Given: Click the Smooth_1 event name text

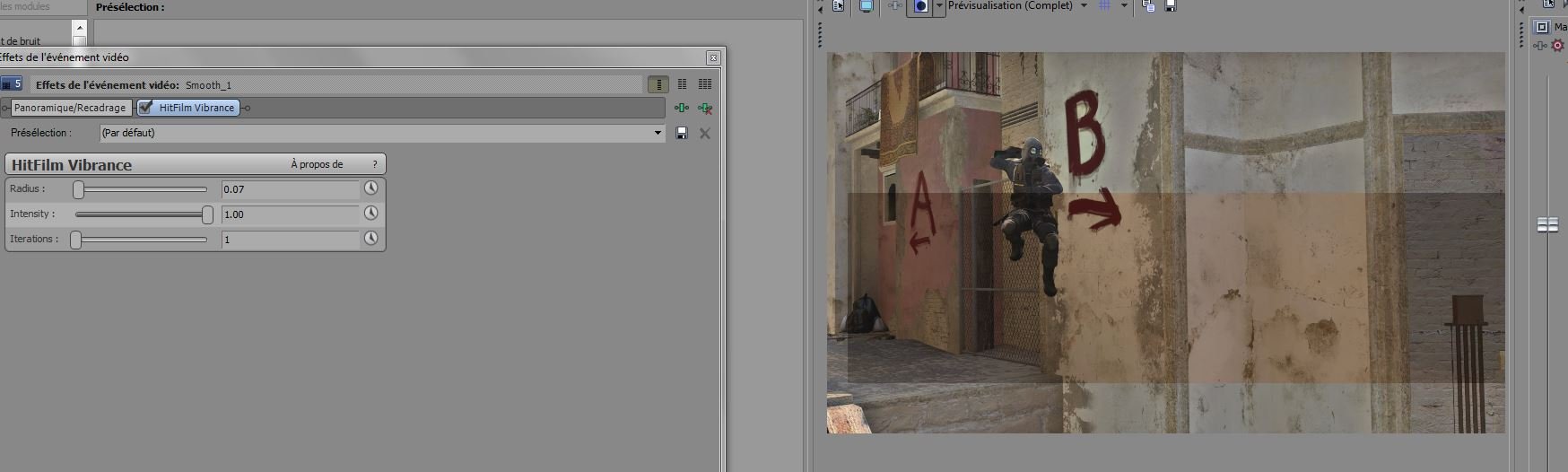Looking at the screenshot, I should tap(208, 85).
